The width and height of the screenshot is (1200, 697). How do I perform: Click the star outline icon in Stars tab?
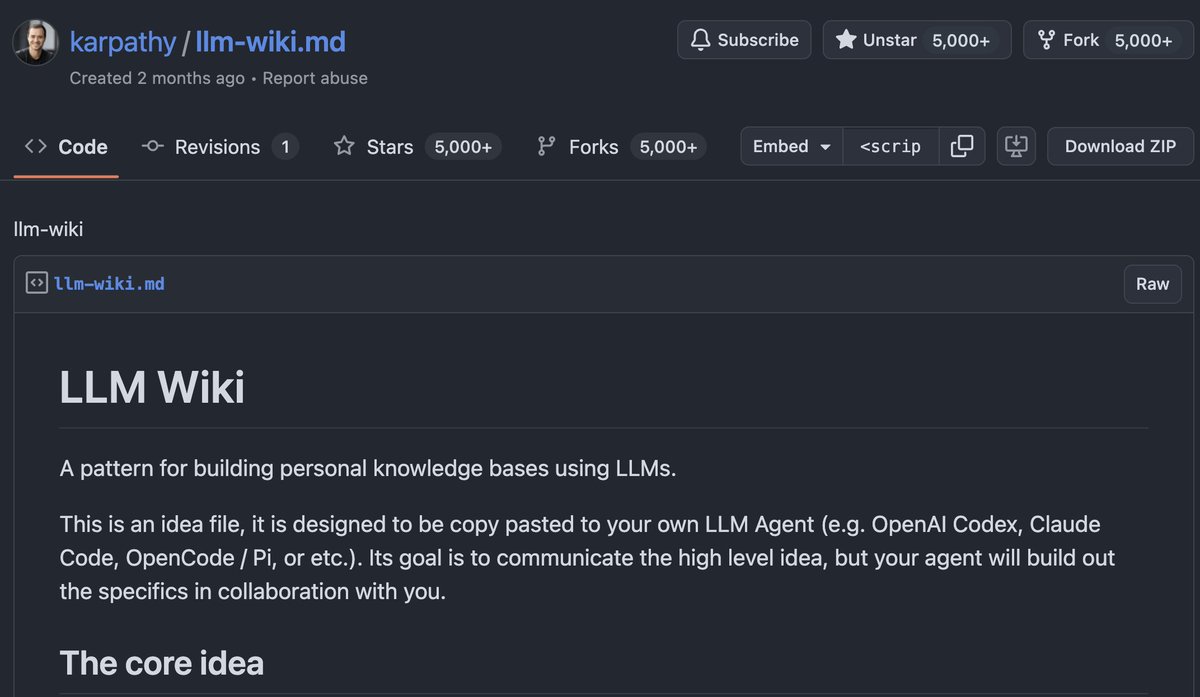tap(344, 146)
